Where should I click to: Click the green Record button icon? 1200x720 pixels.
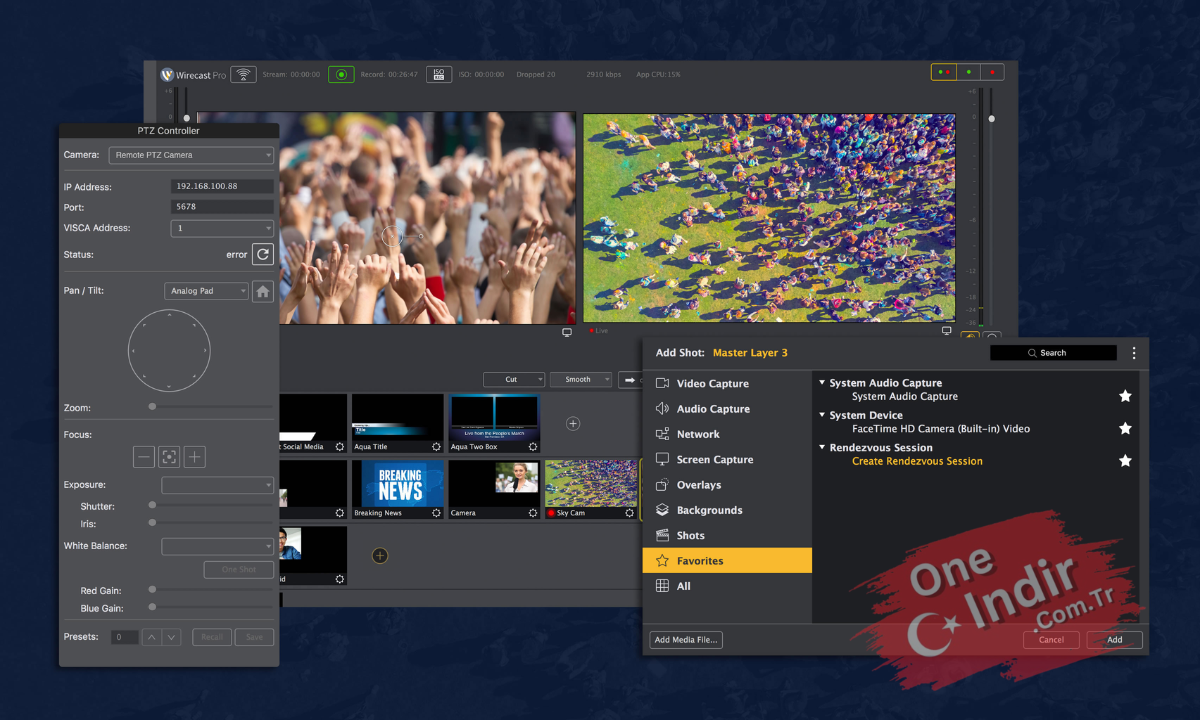click(341, 74)
